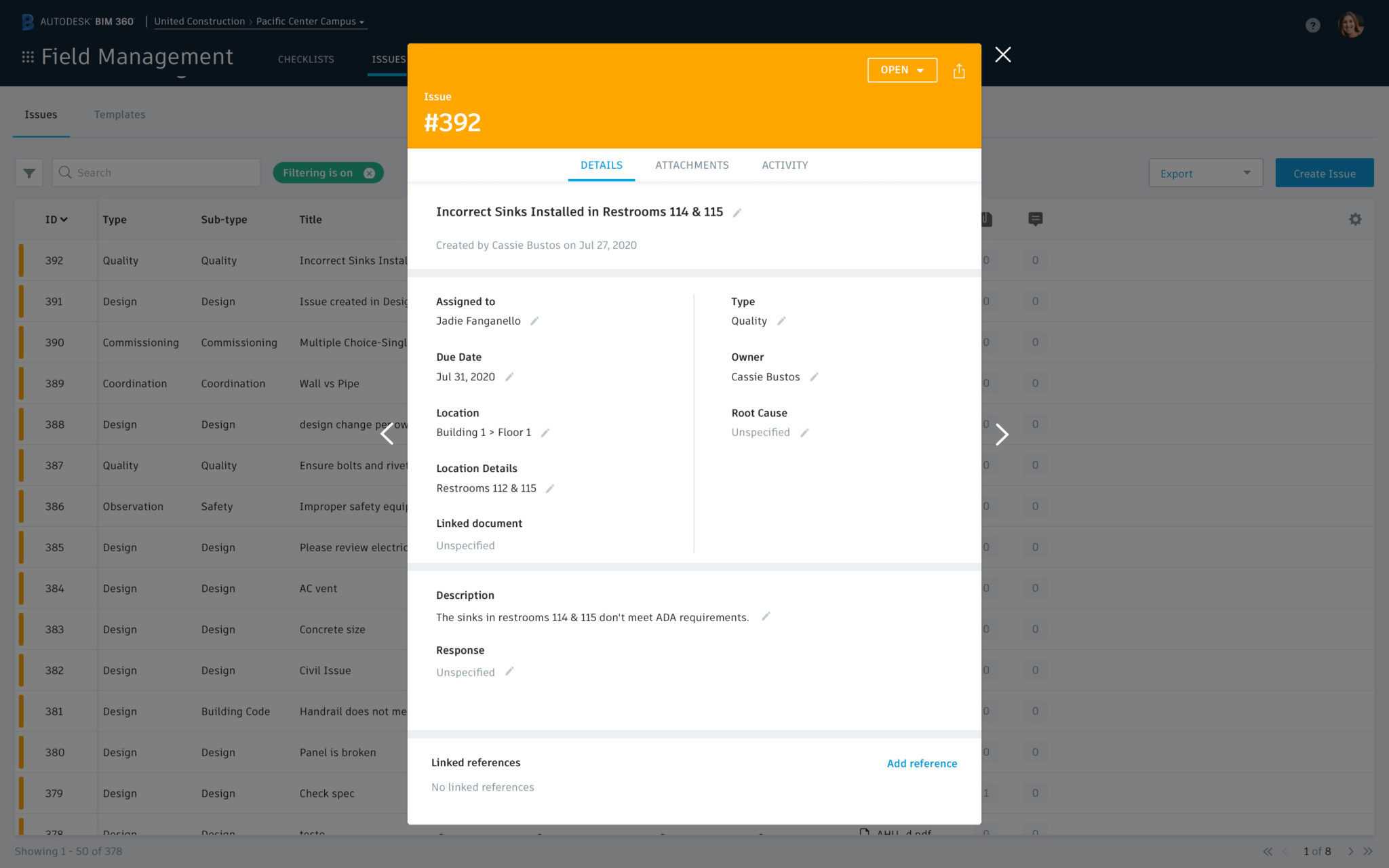This screenshot has height=868, width=1389.
Task: Open the Pacific Center Campus project dropdown
Action: point(310,22)
